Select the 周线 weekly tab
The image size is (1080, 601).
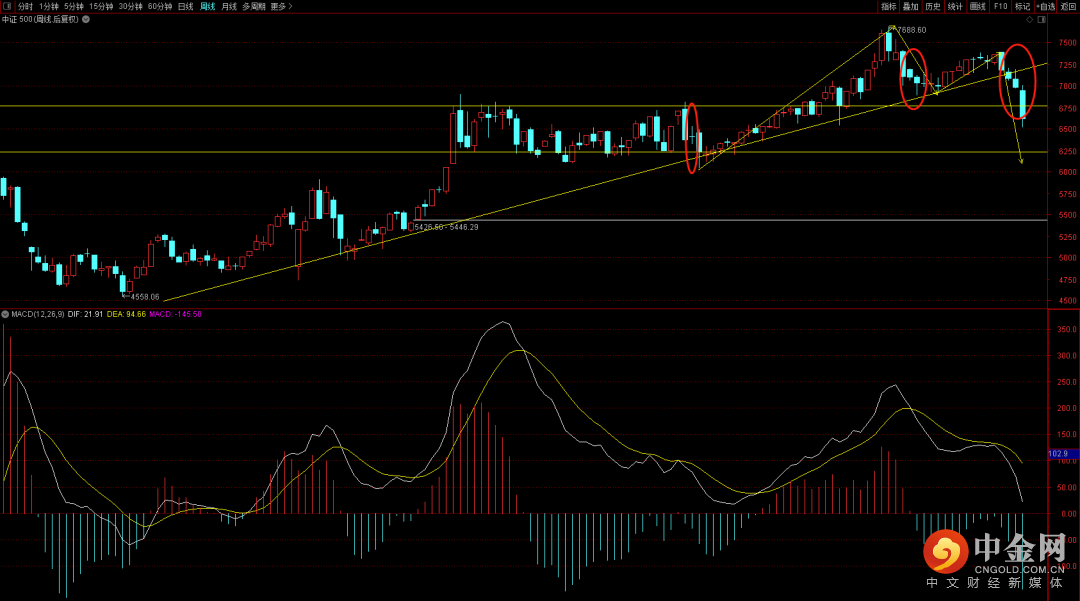(x=207, y=6)
